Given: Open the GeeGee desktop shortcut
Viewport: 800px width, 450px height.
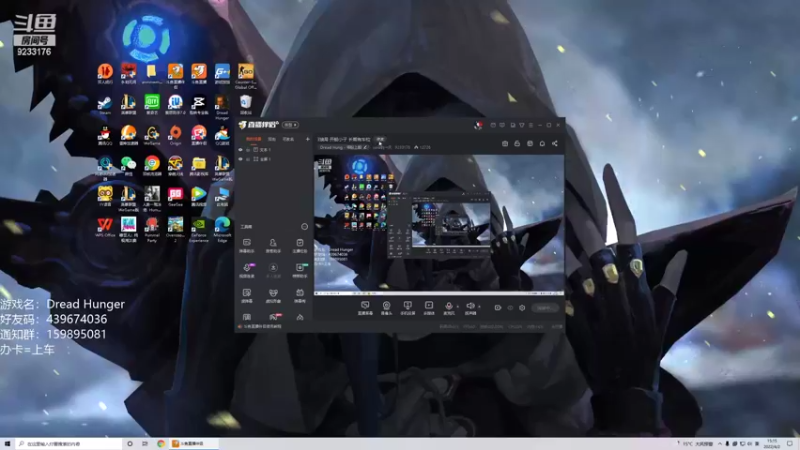Looking at the screenshot, I should (175, 196).
